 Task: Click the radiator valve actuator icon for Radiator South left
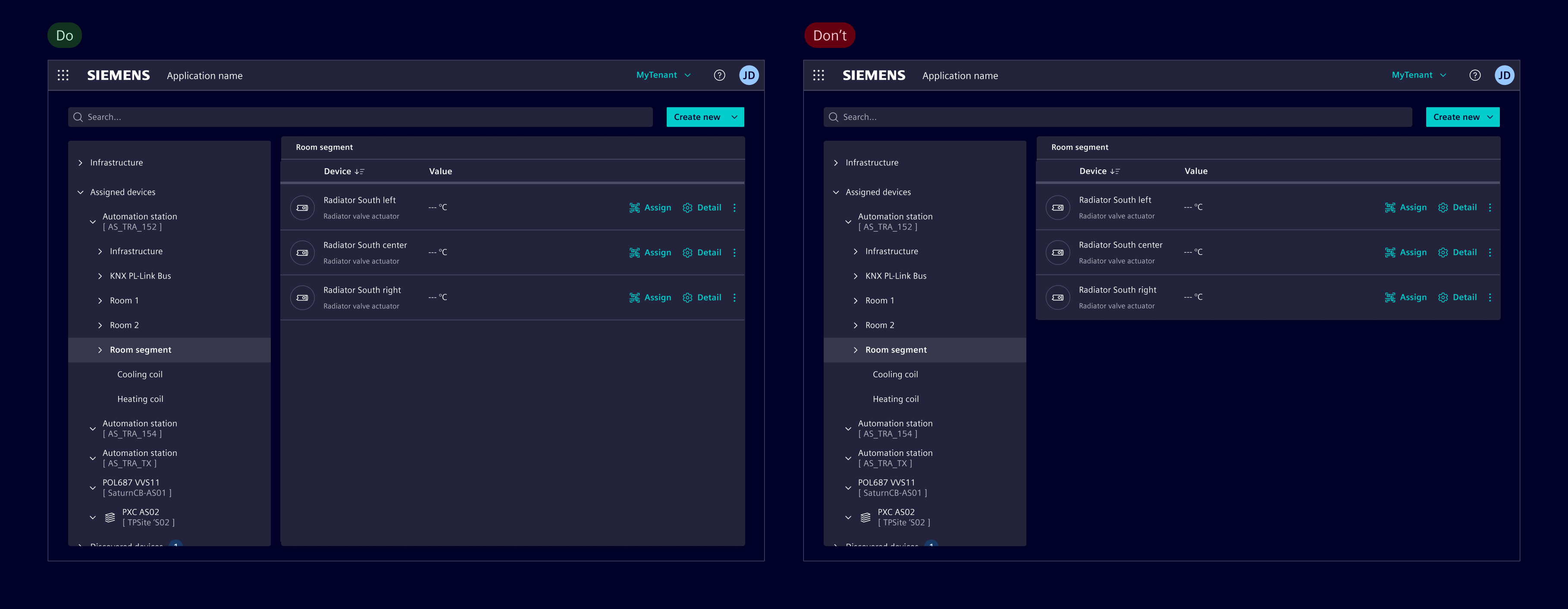[x=303, y=207]
